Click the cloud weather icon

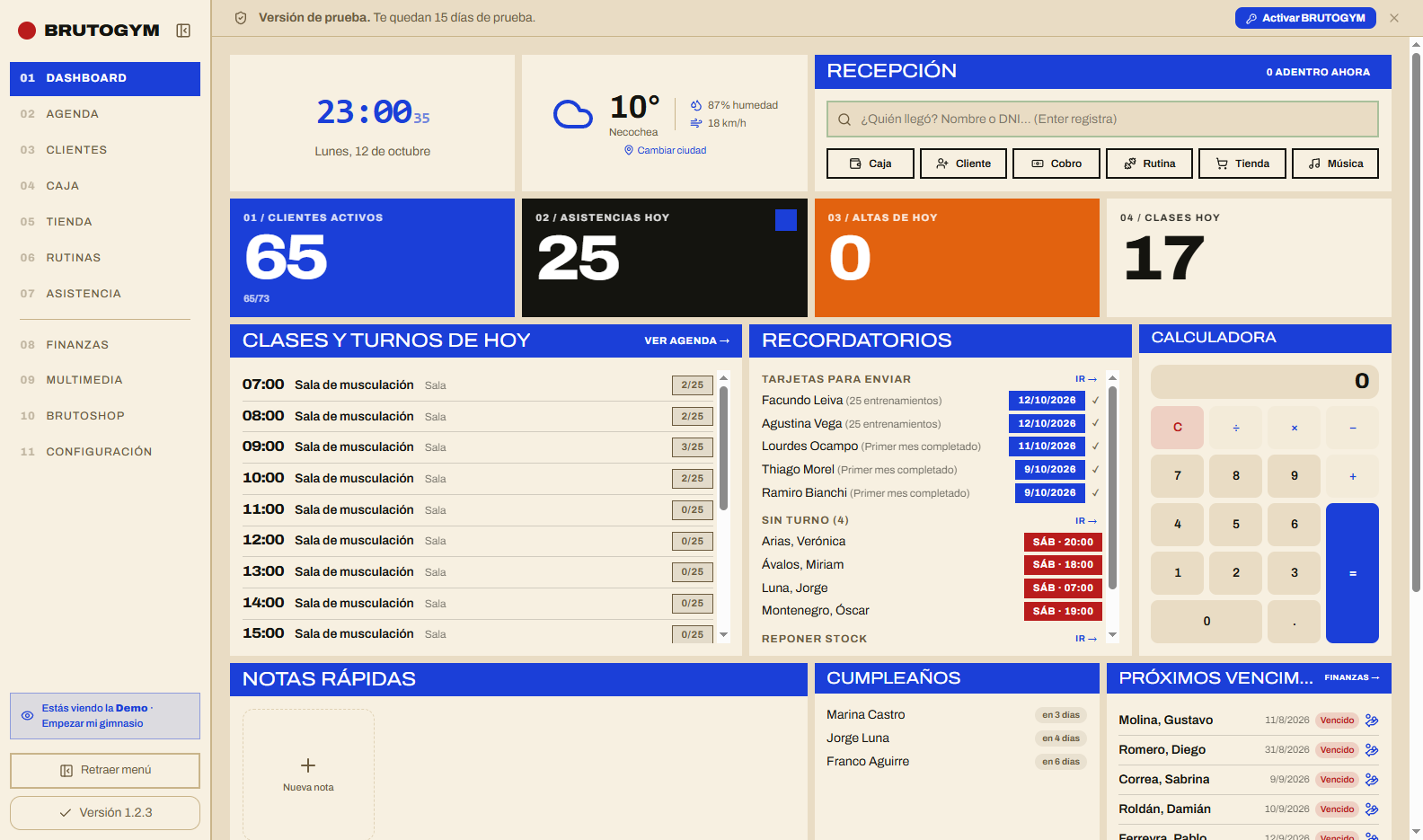point(573,114)
